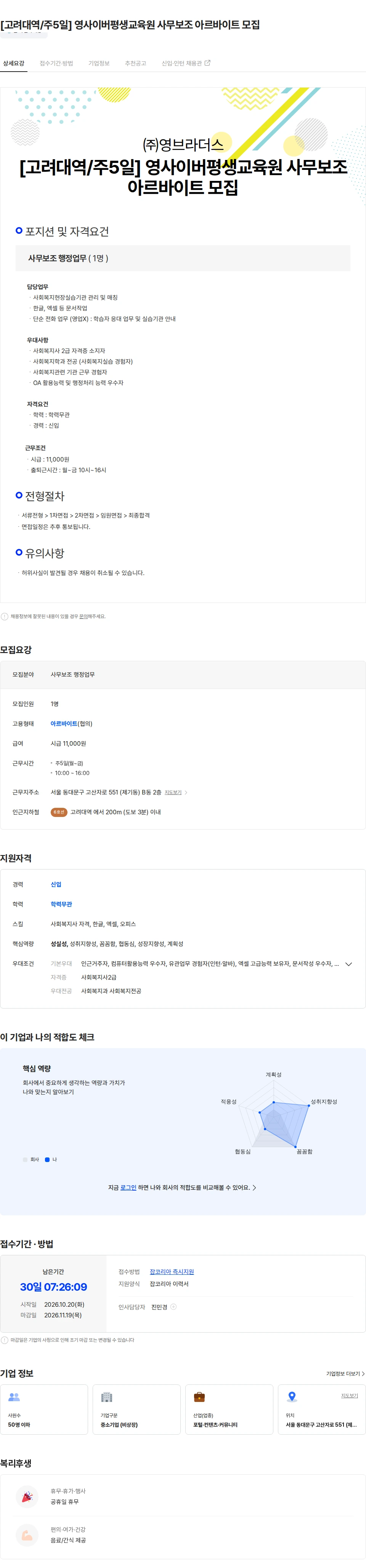Select the 상세요강 tab
The height and width of the screenshot is (1568, 366).
13,63
